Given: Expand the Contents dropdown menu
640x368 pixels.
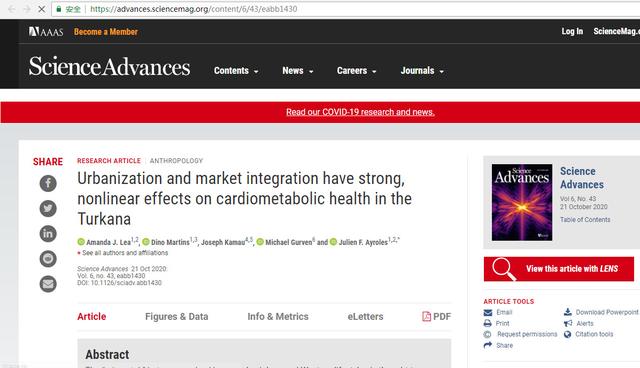Looking at the screenshot, I should click(236, 71).
